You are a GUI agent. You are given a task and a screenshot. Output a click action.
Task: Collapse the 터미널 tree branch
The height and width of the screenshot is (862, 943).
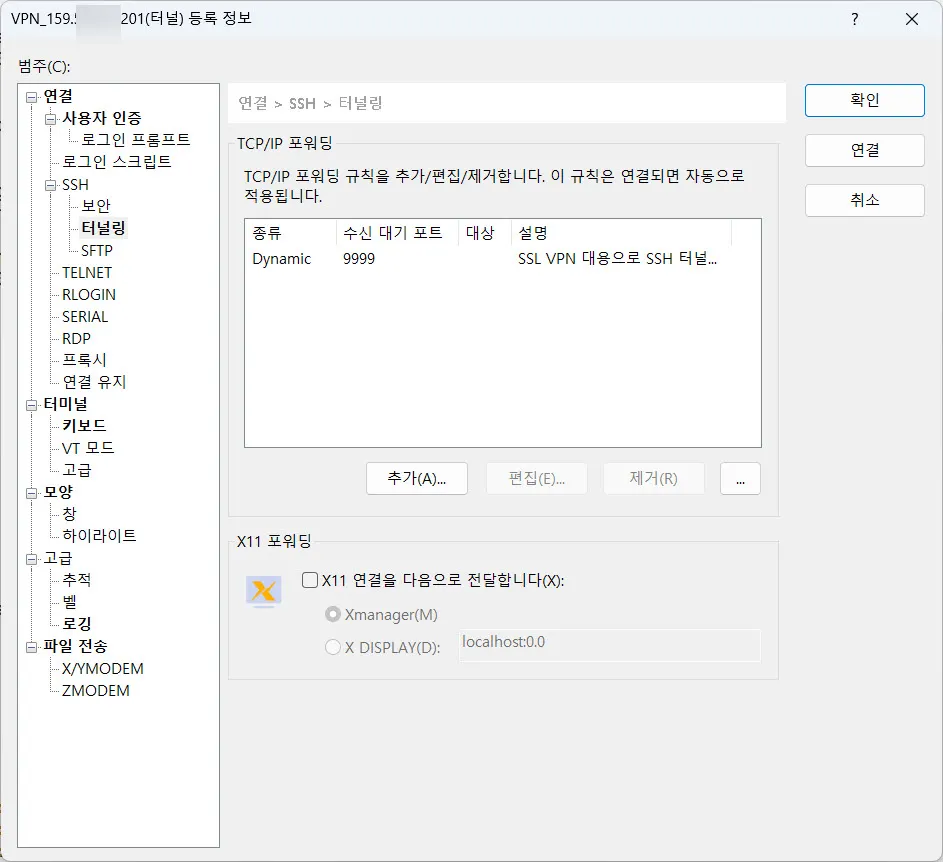tap(29, 404)
